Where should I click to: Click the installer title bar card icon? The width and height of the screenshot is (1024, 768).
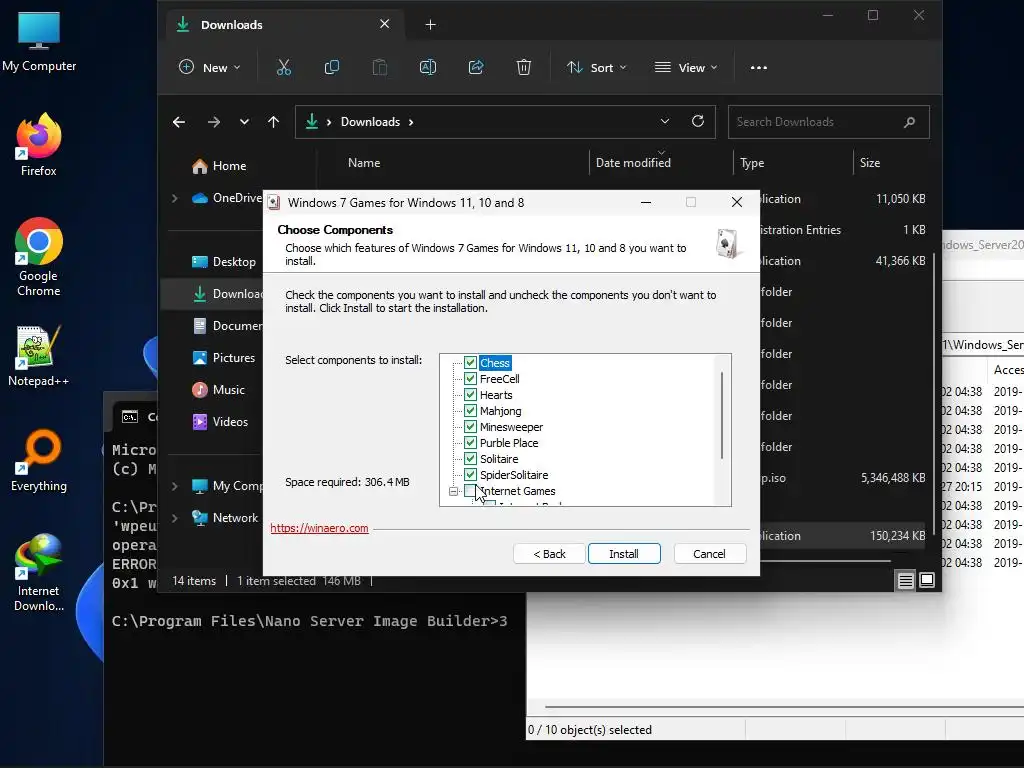point(274,202)
